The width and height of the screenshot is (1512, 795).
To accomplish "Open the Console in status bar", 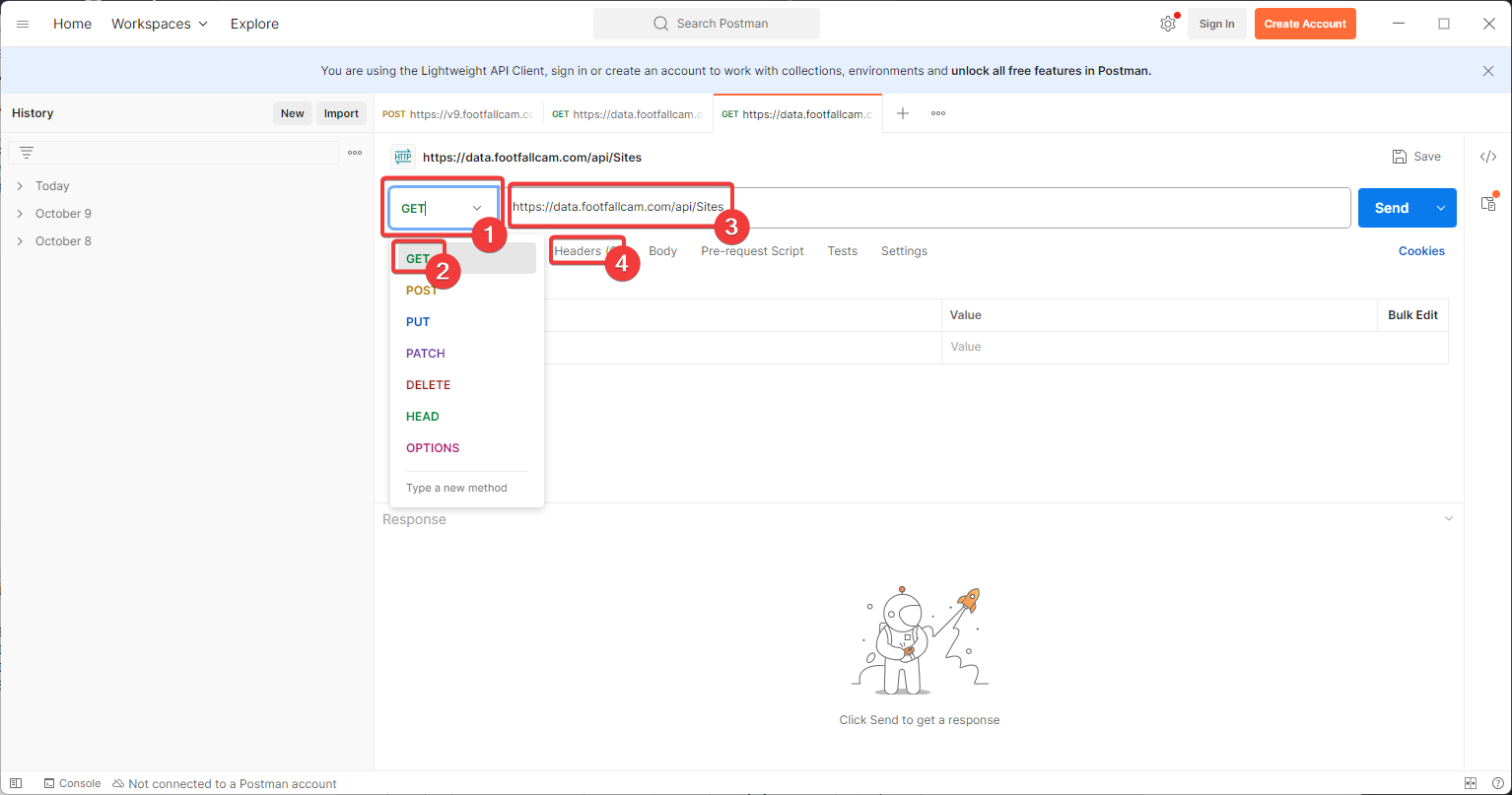I will pos(72,783).
